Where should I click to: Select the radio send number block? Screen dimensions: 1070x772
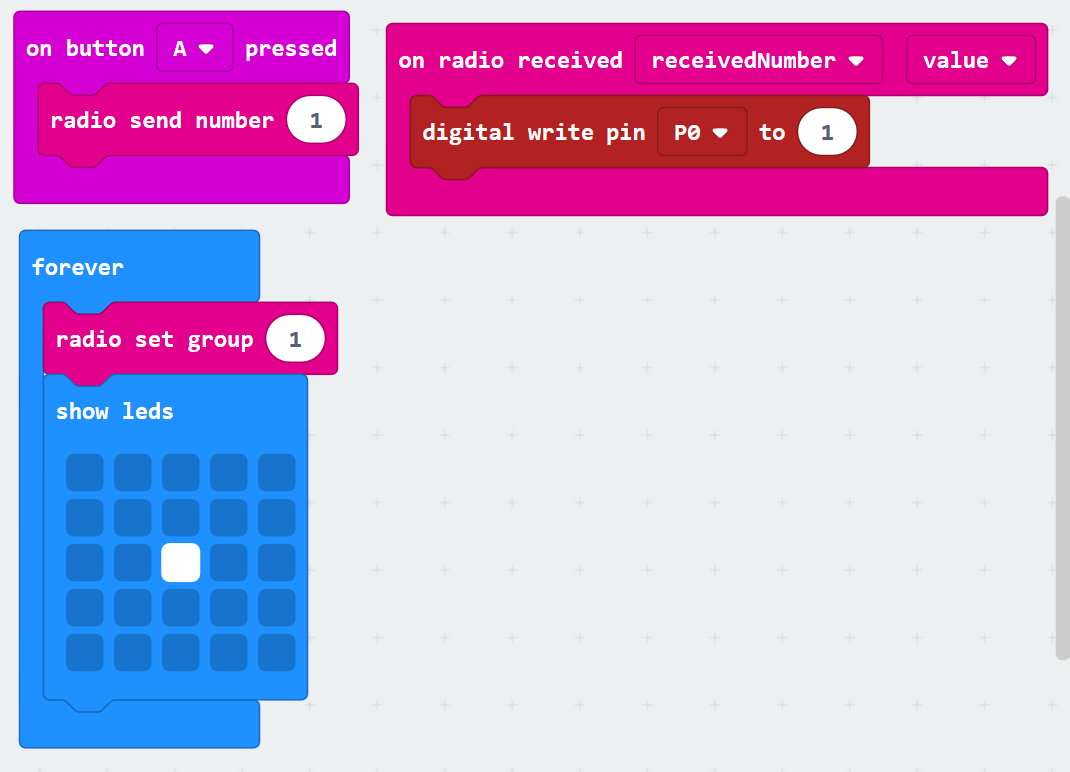(x=161, y=121)
